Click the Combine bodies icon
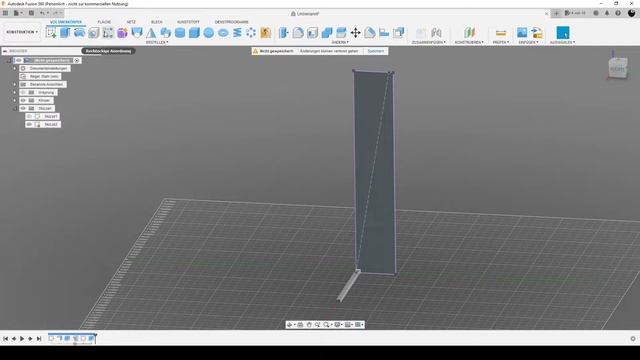 pyautogui.click(x=327, y=33)
